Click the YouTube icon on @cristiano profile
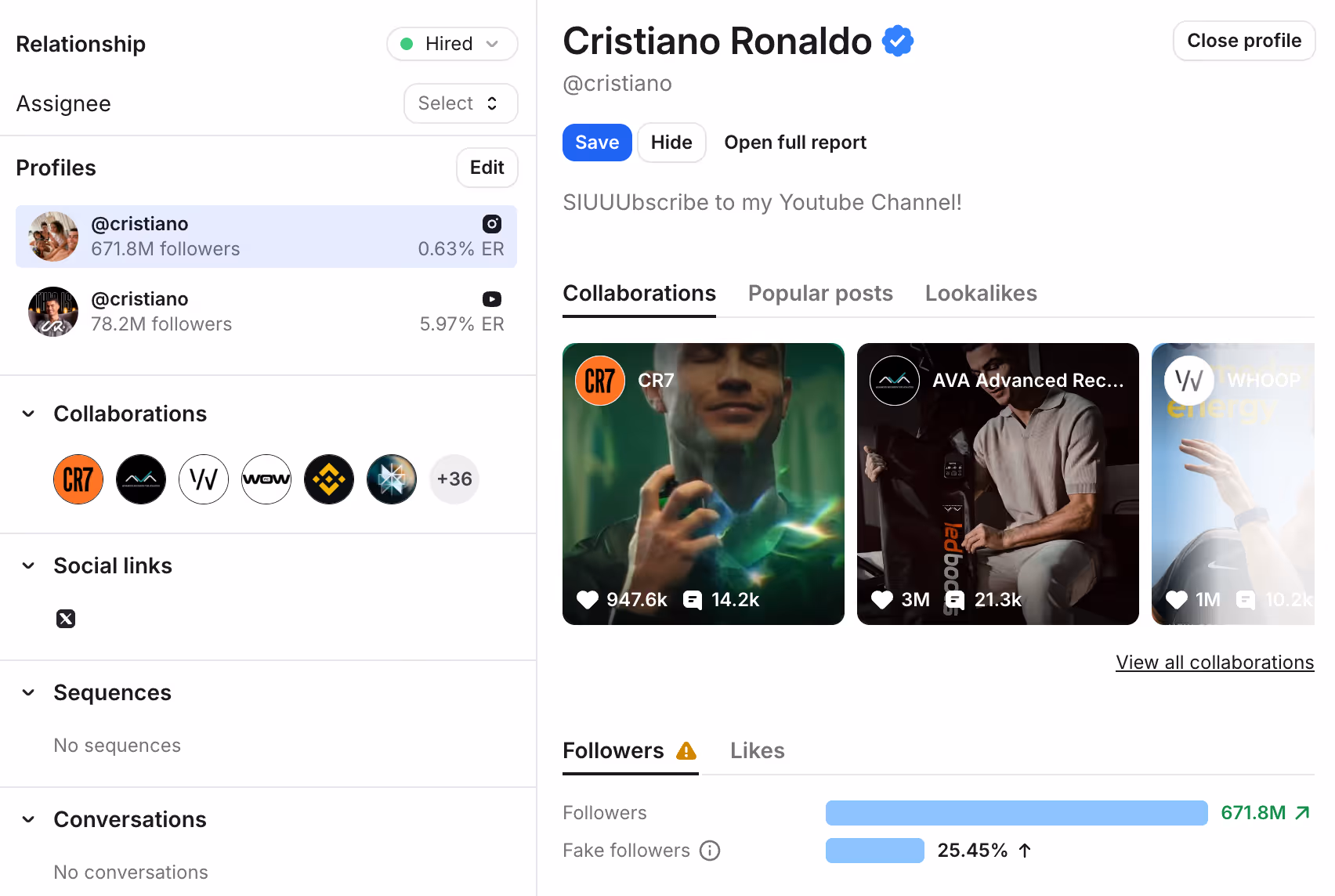The image size is (1335, 896). click(491, 299)
